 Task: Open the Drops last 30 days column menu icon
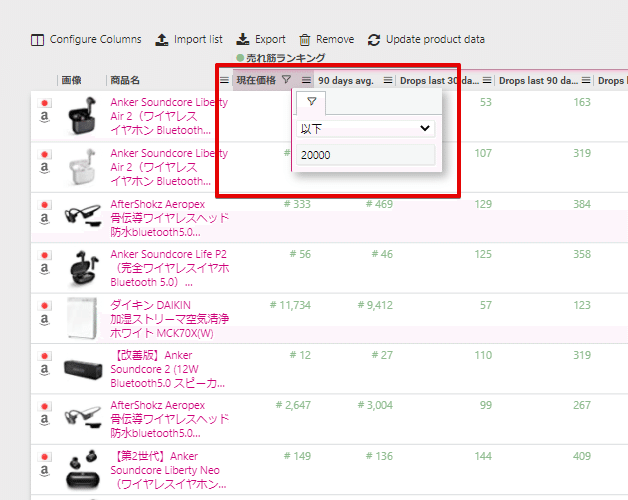click(487, 81)
